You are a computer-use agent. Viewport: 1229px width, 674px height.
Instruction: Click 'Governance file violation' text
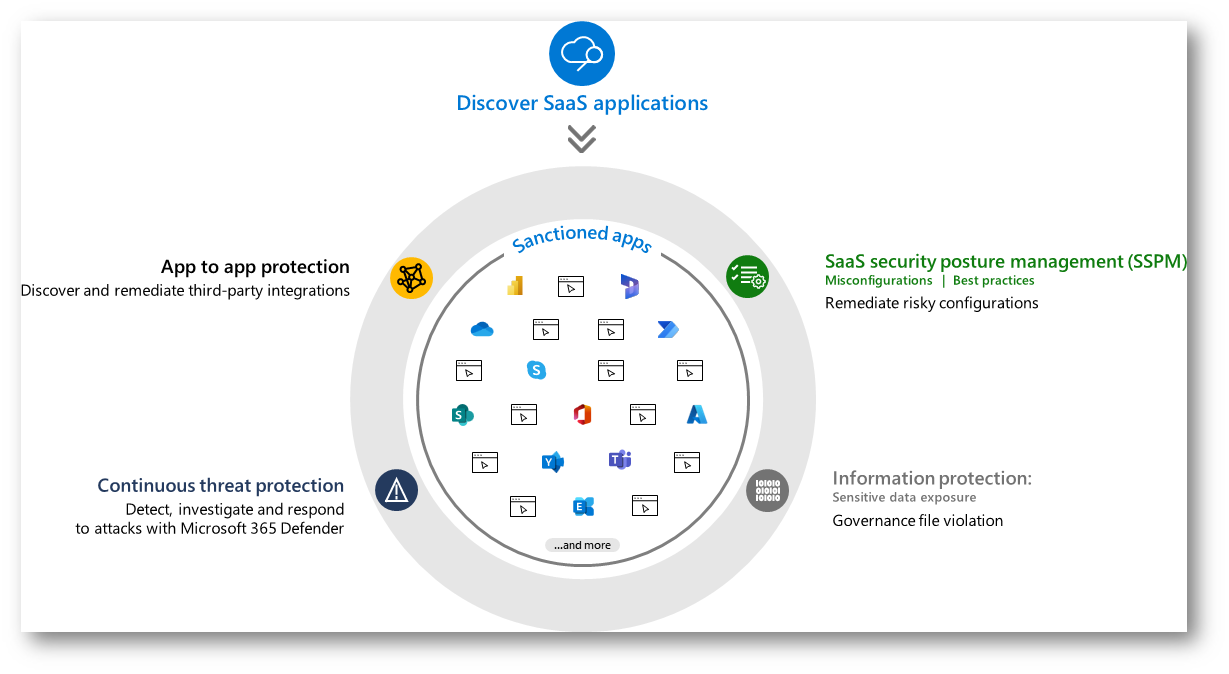(x=918, y=521)
